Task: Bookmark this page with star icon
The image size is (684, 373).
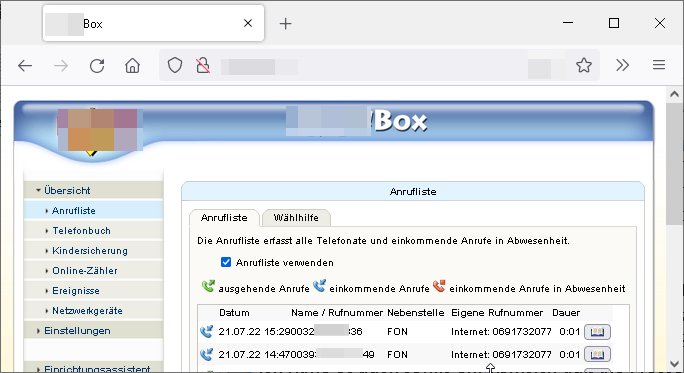Action: (584, 65)
